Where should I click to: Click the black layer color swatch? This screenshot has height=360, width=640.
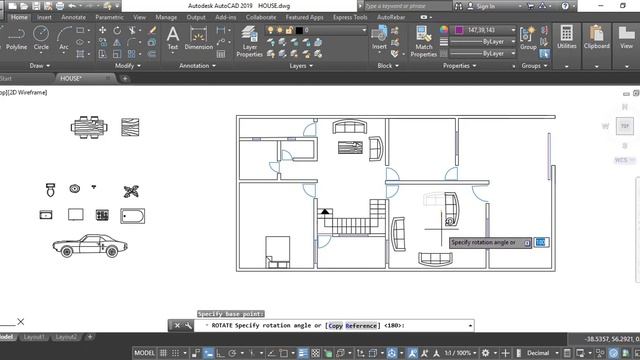point(299,30)
